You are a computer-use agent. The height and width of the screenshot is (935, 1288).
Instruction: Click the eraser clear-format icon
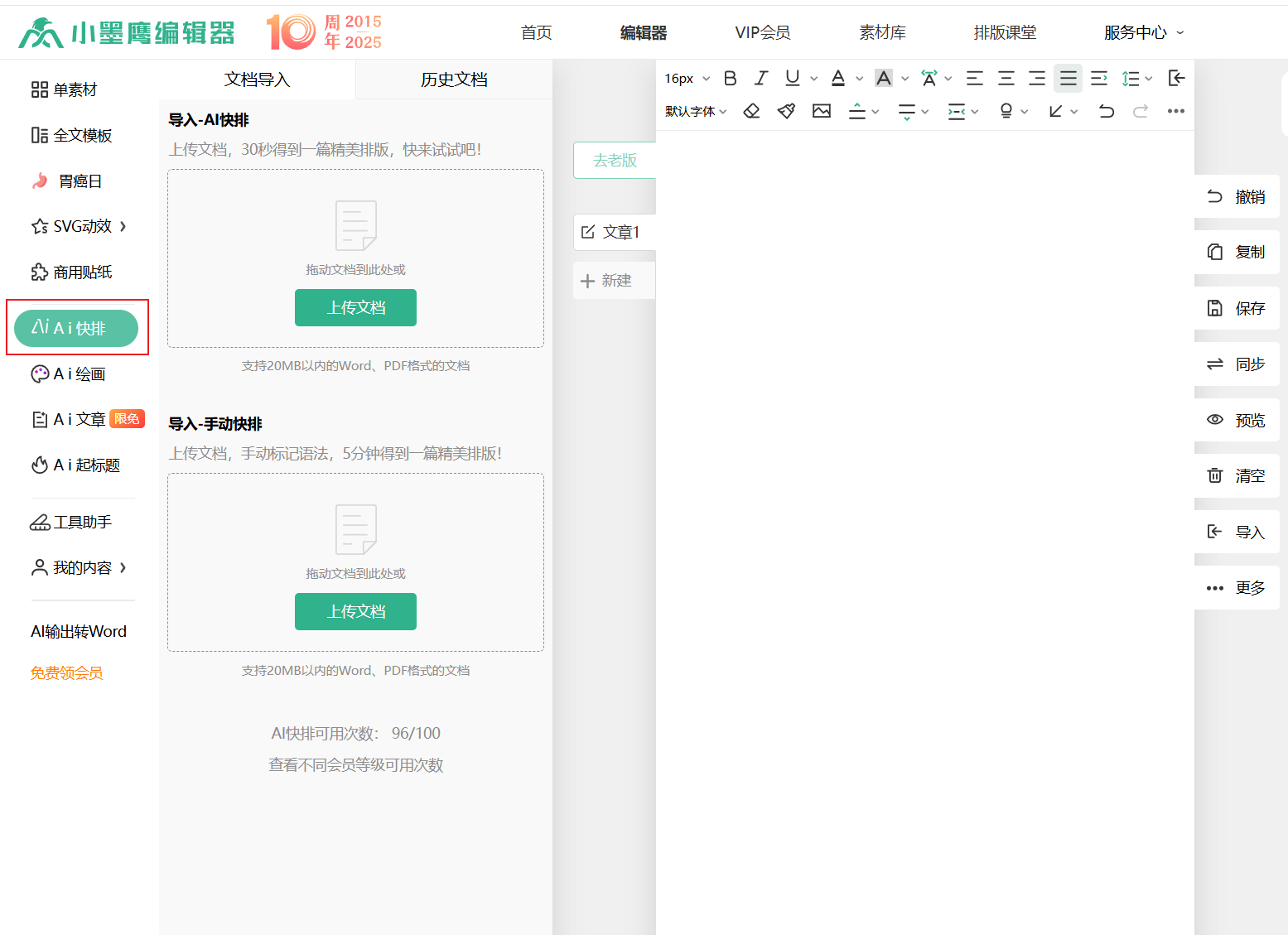pyautogui.click(x=751, y=111)
